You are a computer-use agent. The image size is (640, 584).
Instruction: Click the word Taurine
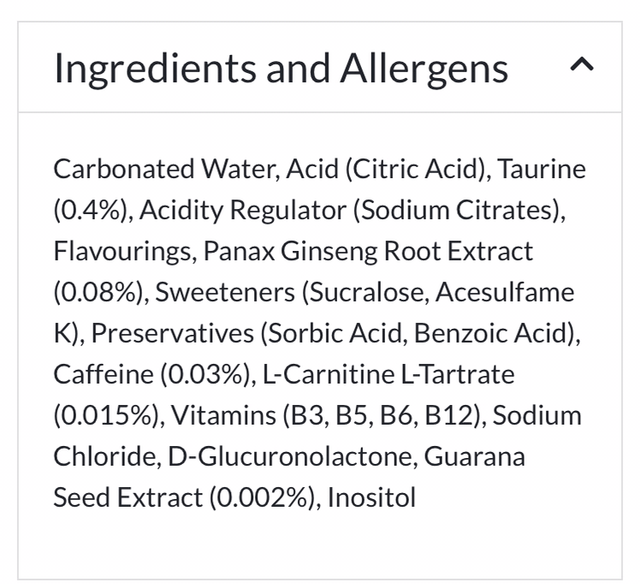(x=542, y=169)
